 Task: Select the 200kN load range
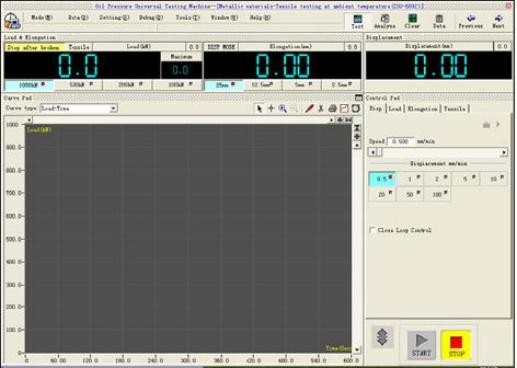point(127,85)
